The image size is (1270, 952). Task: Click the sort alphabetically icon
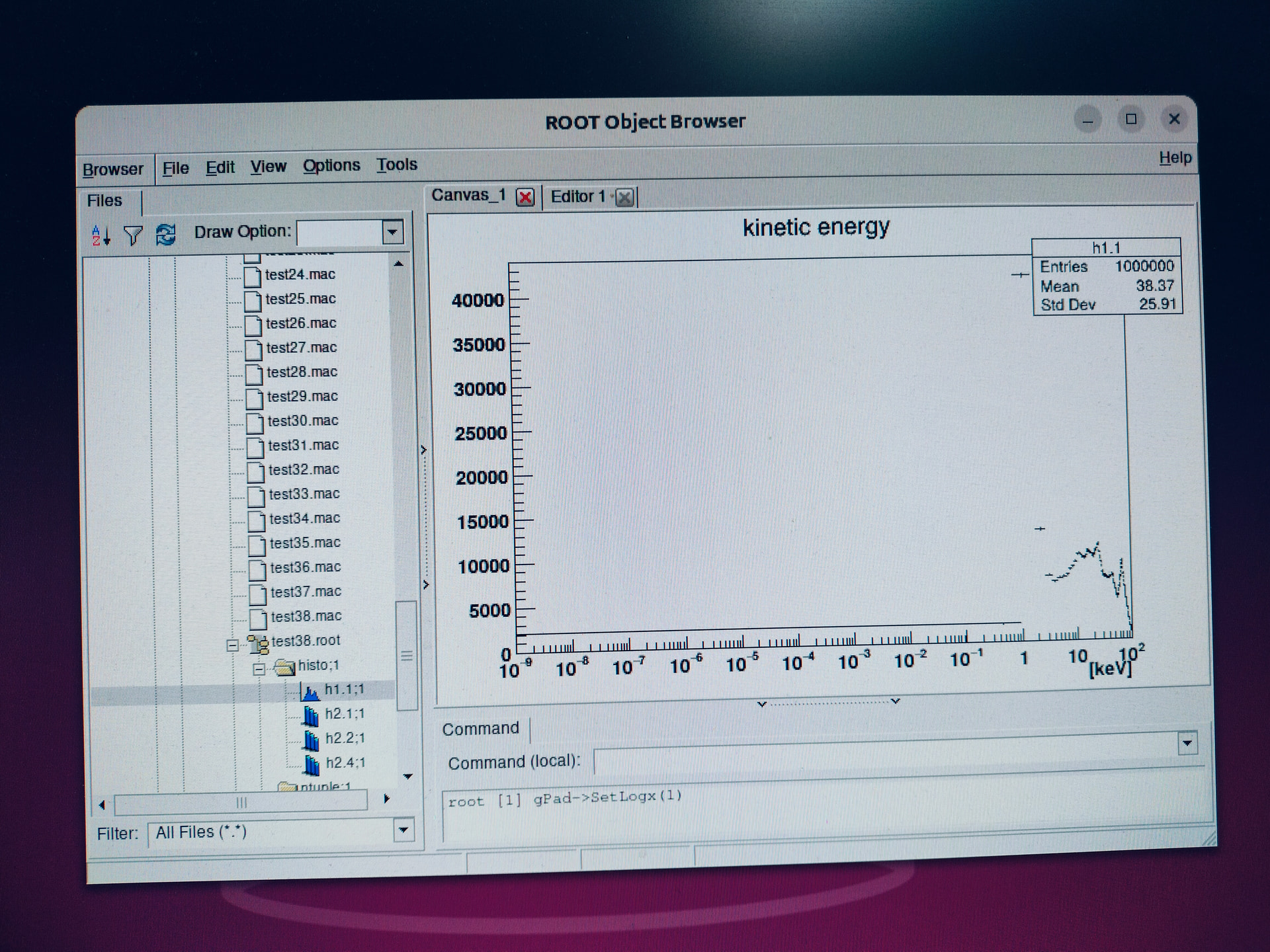tap(101, 235)
